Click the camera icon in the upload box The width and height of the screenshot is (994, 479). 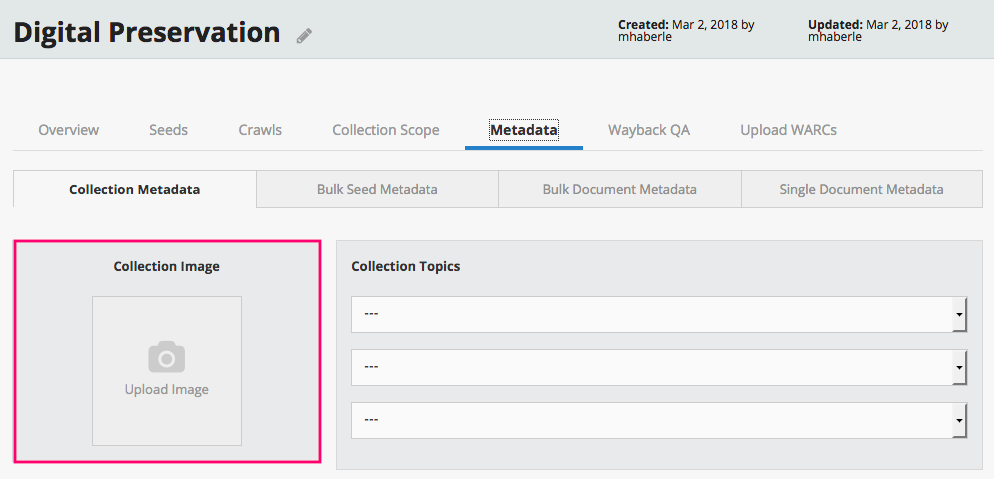point(167,357)
